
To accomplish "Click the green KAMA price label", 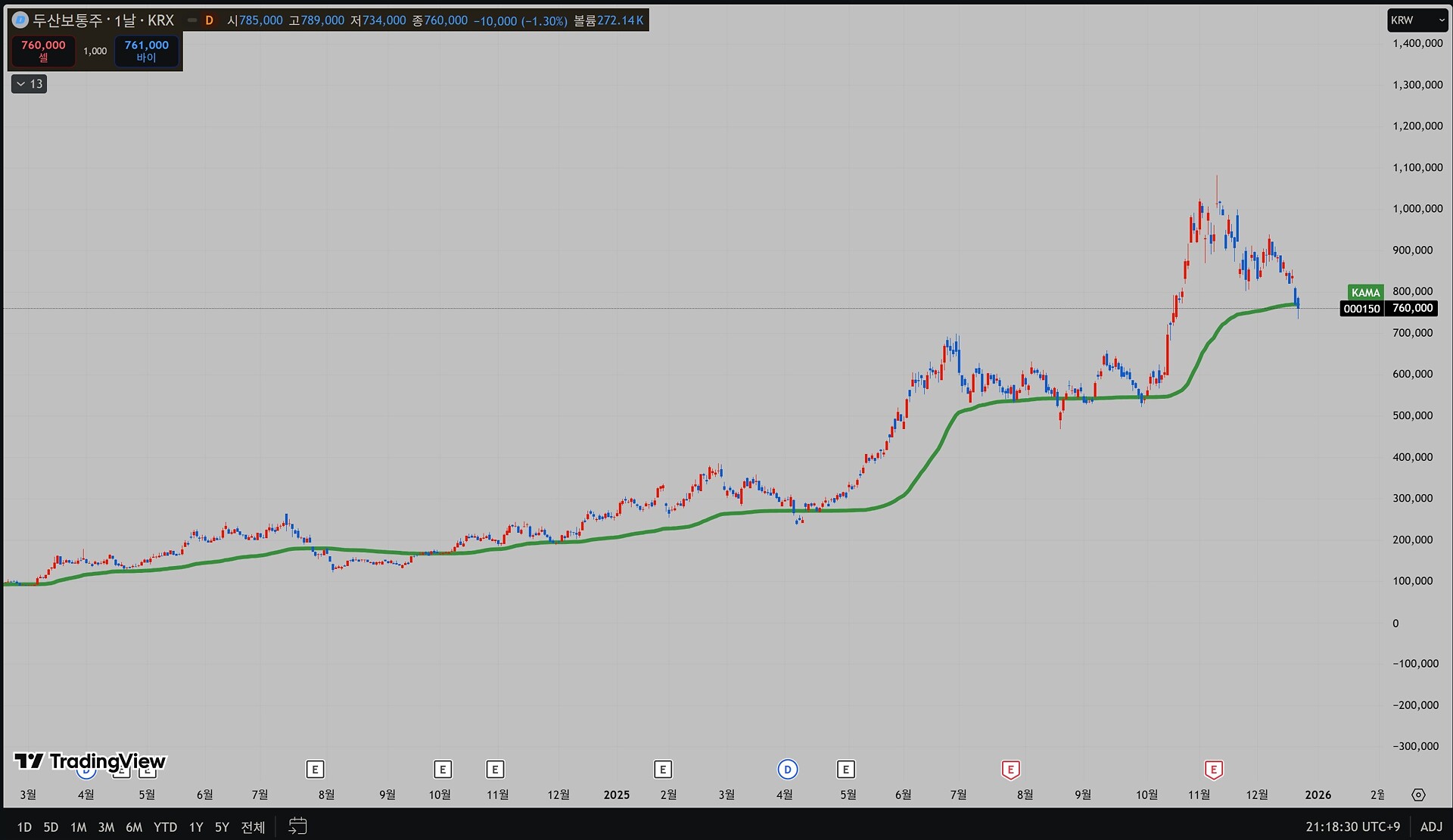I will tap(1365, 292).
